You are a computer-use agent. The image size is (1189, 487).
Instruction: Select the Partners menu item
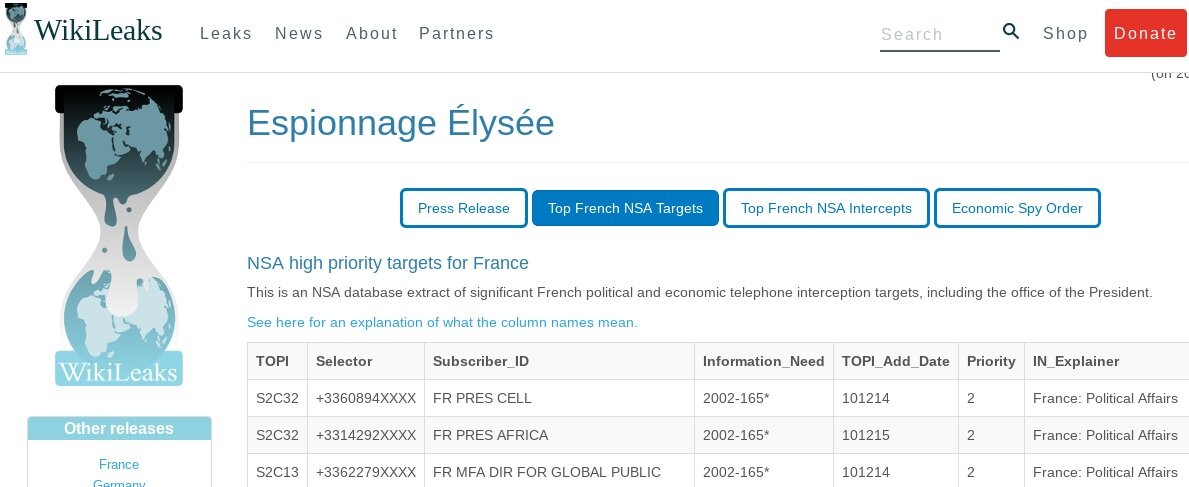click(x=456, y=33)
